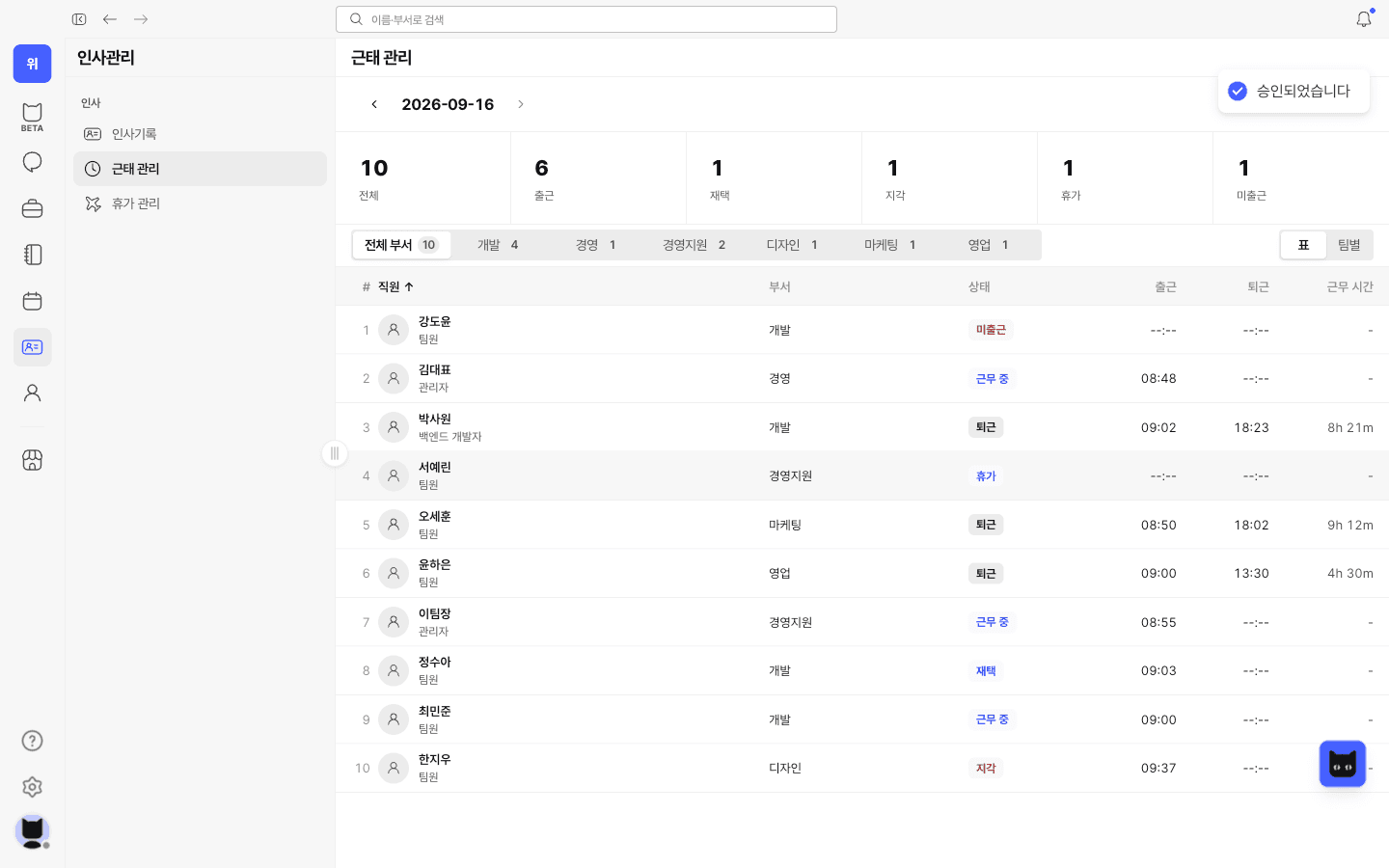This screenshot has height=868, width=1389.
Task: Click the 출근 6 summary card
Action: click(599, 178)
